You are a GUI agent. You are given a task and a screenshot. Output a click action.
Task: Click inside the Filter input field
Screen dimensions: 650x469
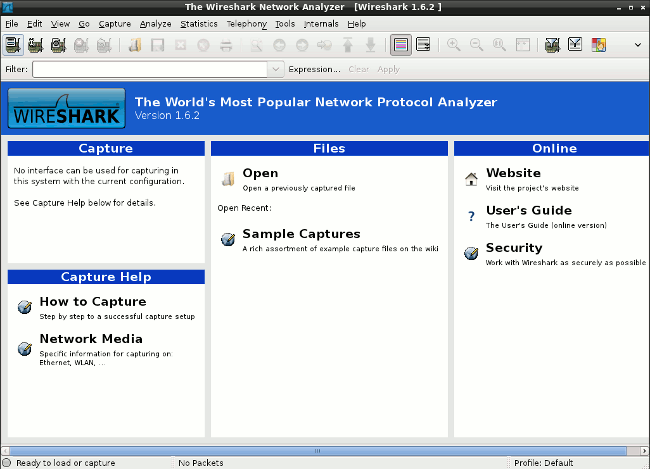(150, 69)
